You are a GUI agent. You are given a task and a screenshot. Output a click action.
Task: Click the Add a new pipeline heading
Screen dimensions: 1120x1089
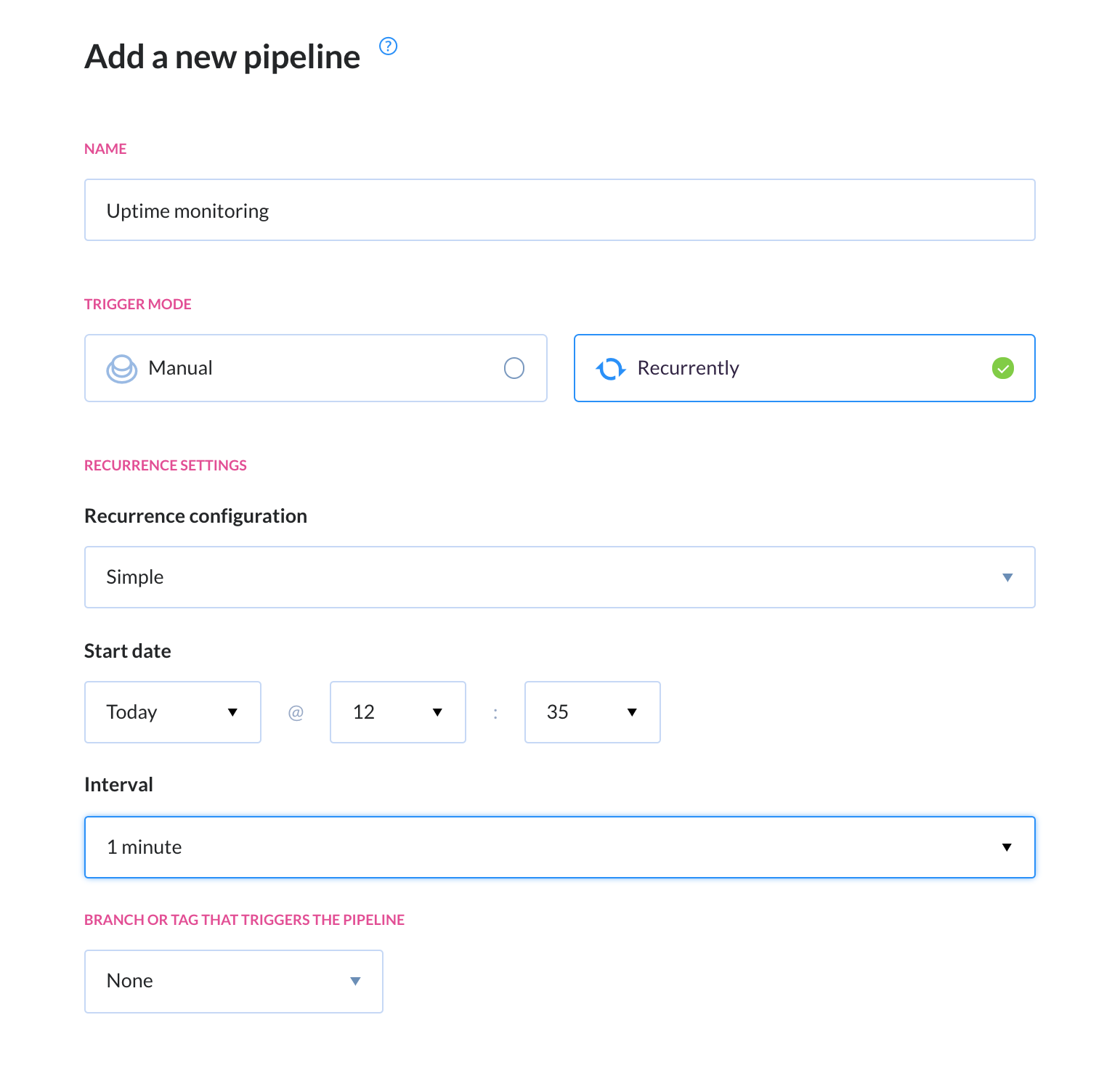pos(222,57)
